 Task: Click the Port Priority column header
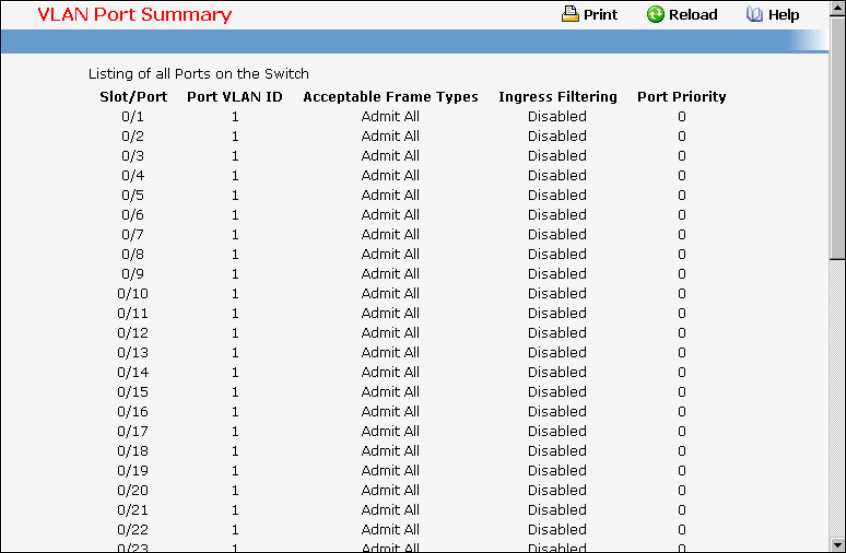pos(681,97)
